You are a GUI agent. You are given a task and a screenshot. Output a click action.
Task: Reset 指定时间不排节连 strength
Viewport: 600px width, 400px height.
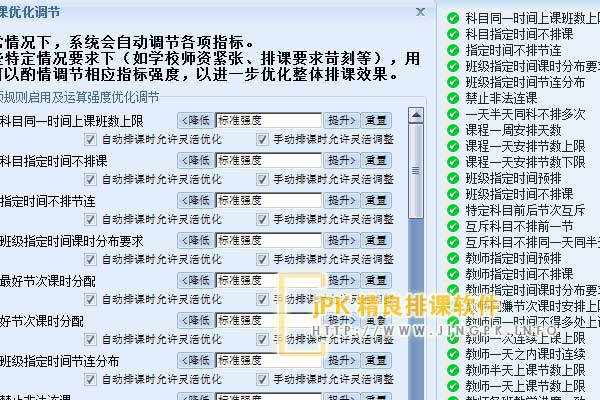pos(376,200)
